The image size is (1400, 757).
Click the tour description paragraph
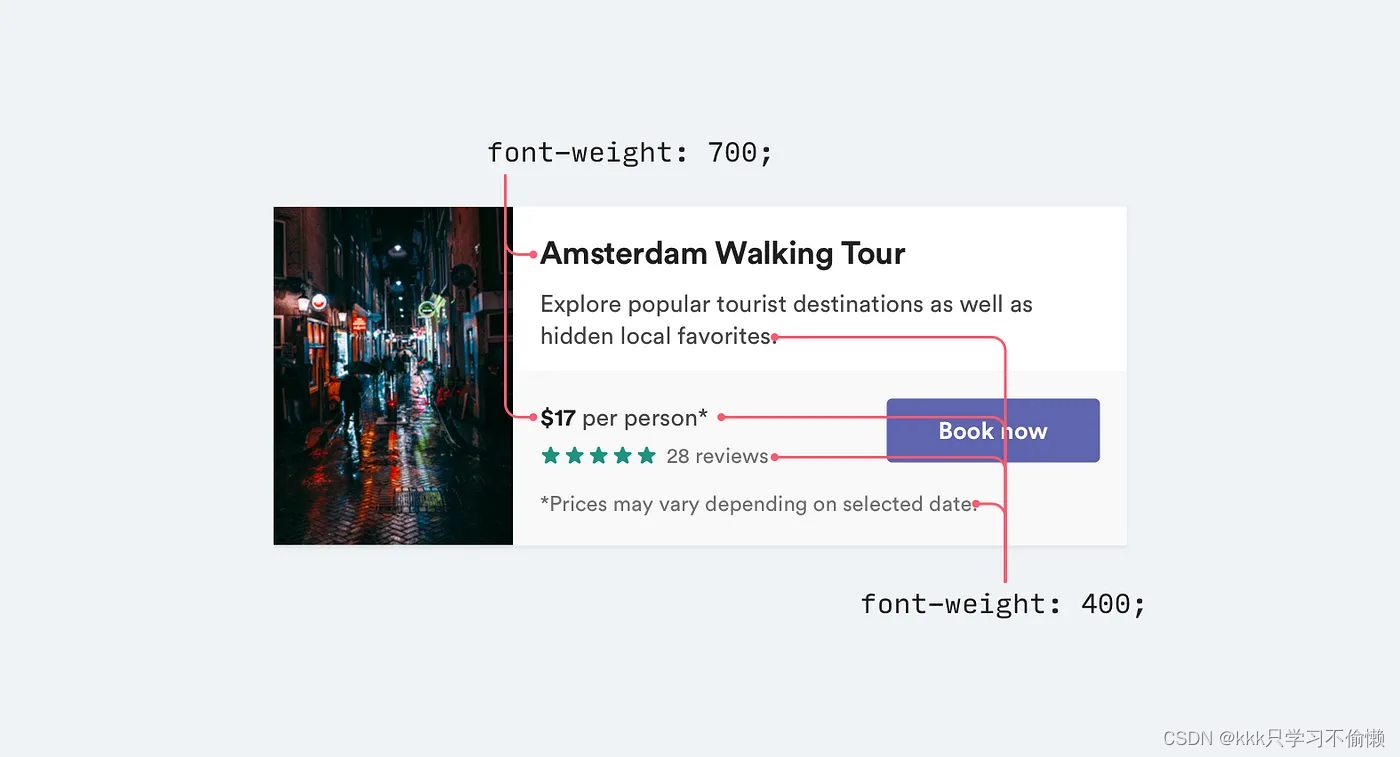[x=786, y=320]
